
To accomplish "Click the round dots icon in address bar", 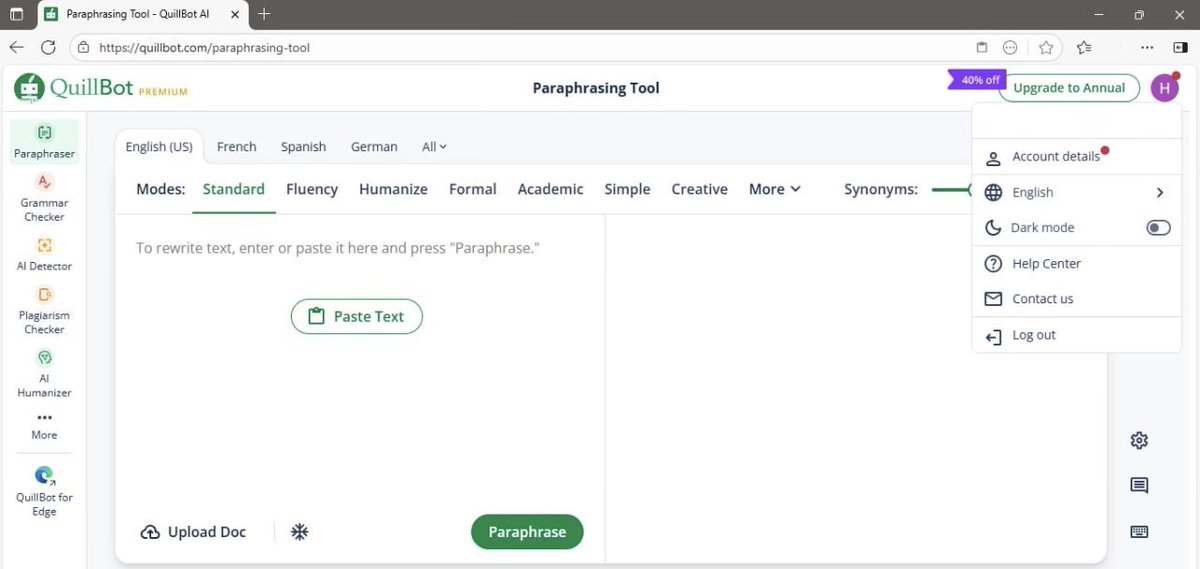I will (x=1010, y=47).
